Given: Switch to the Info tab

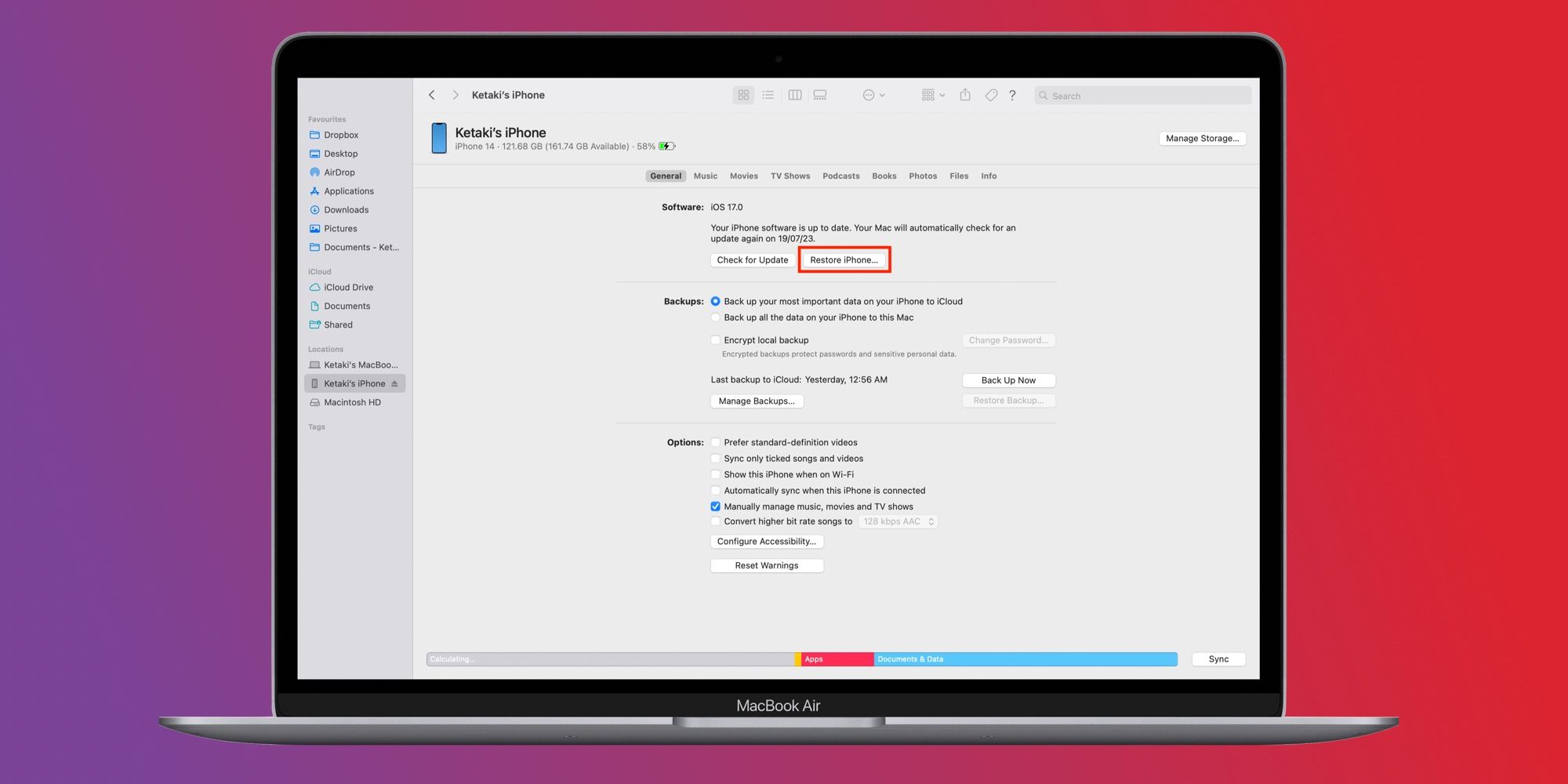Looking at the screenshot, I should pos(989,176).
